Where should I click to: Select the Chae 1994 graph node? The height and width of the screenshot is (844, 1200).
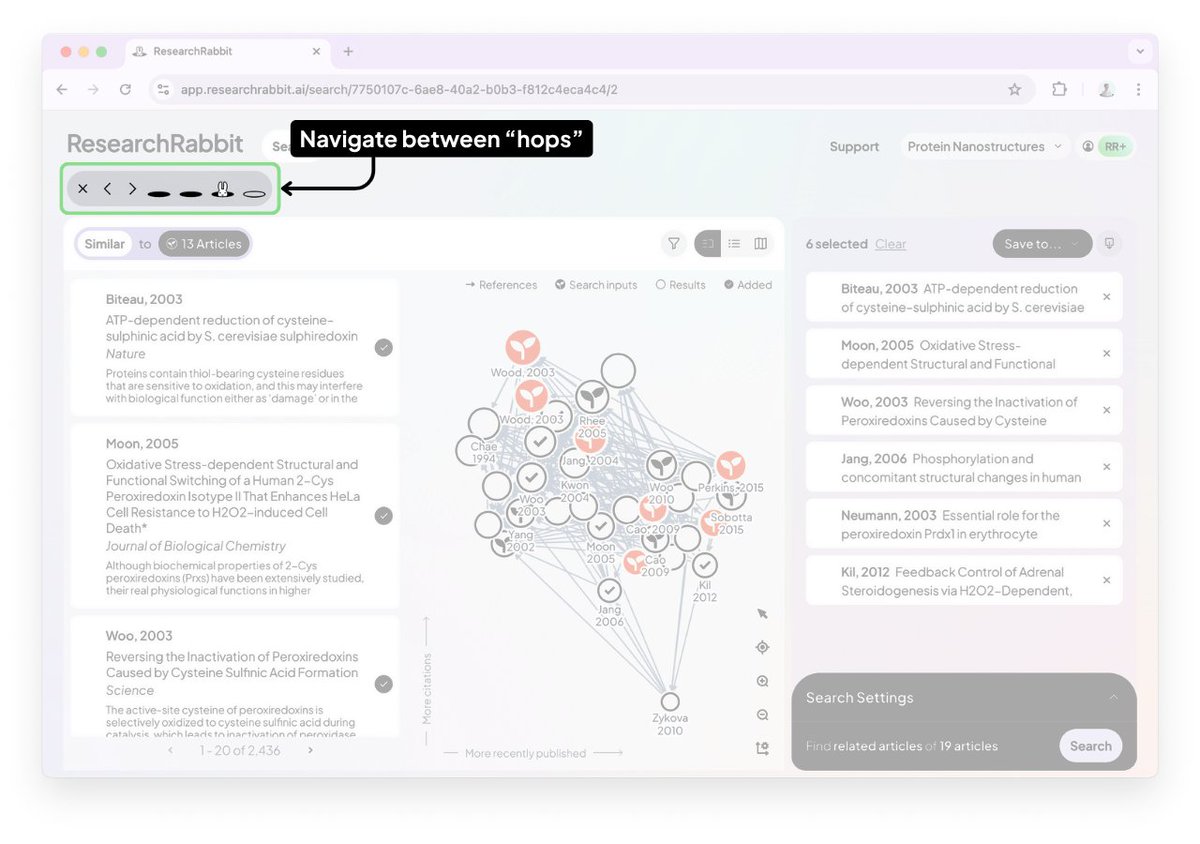tap(484, 423)
